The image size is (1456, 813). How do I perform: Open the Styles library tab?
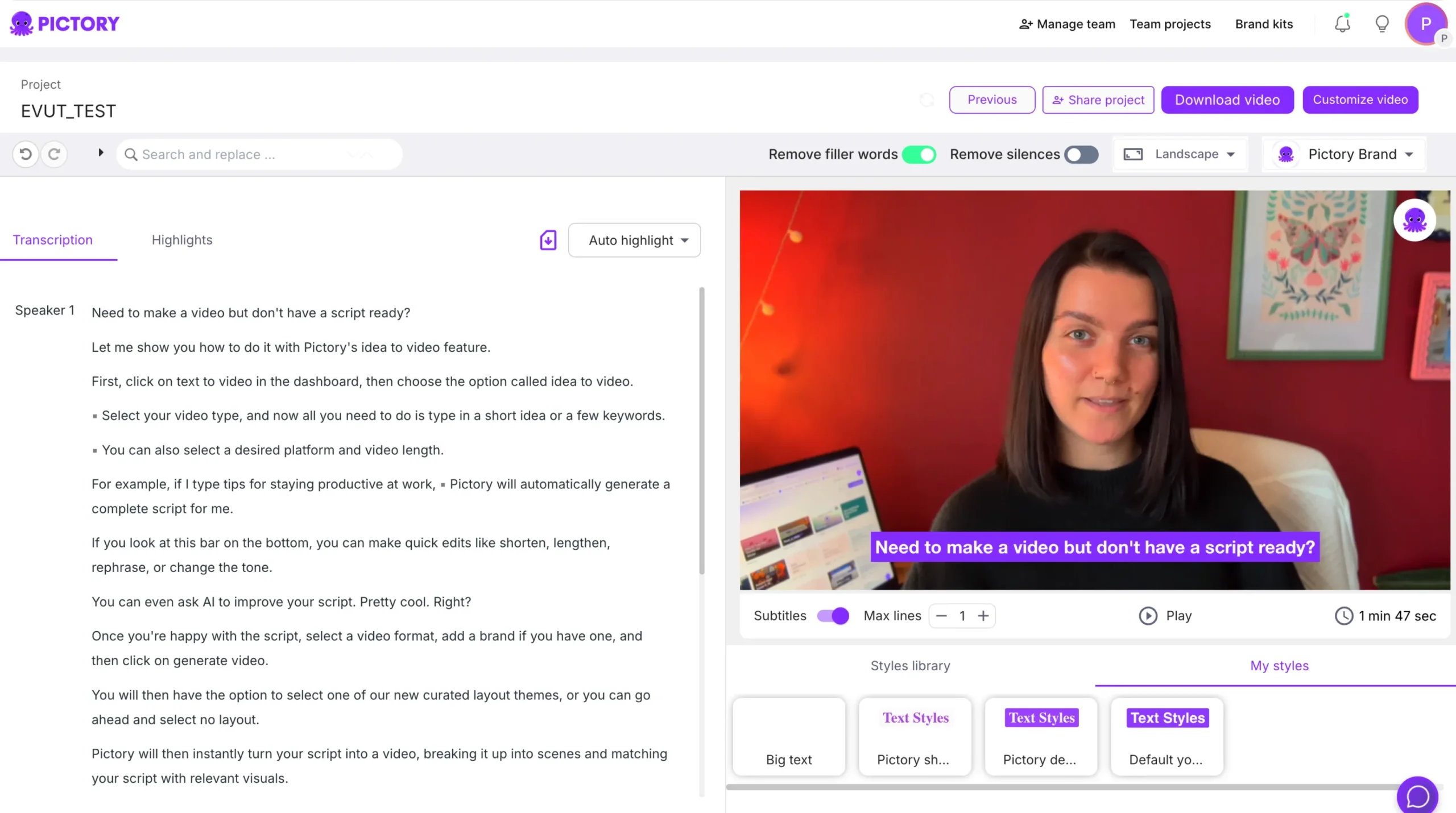click(909, 665)
